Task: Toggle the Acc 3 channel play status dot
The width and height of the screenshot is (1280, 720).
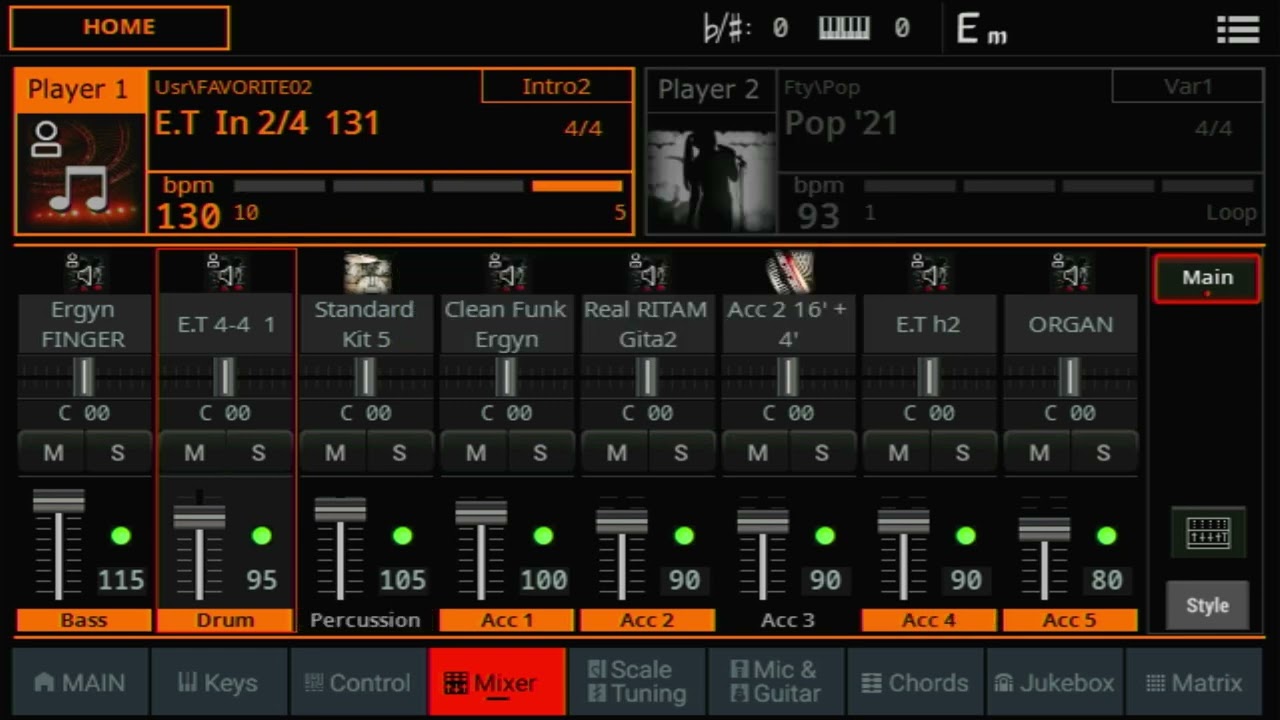Action: [x=826, y=536]
